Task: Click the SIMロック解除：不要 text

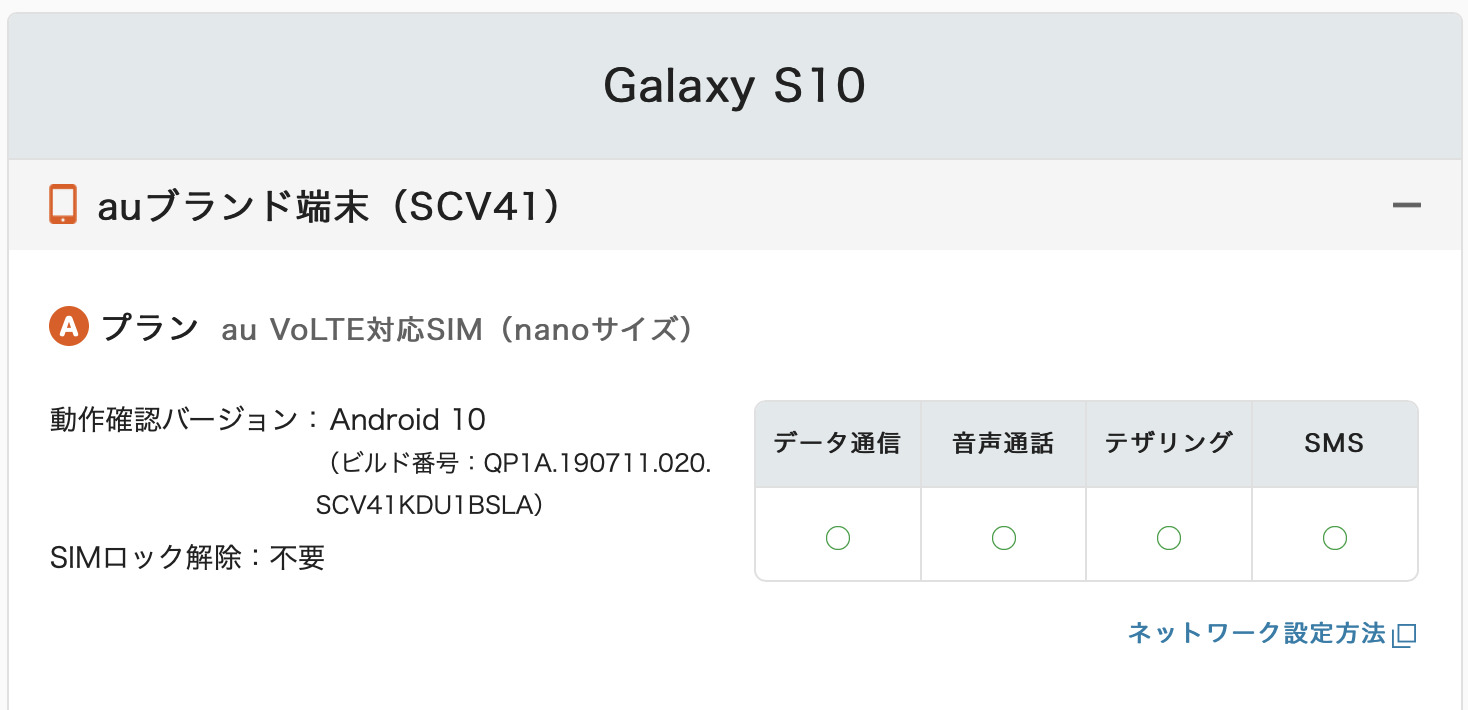Action: point(187,557)
